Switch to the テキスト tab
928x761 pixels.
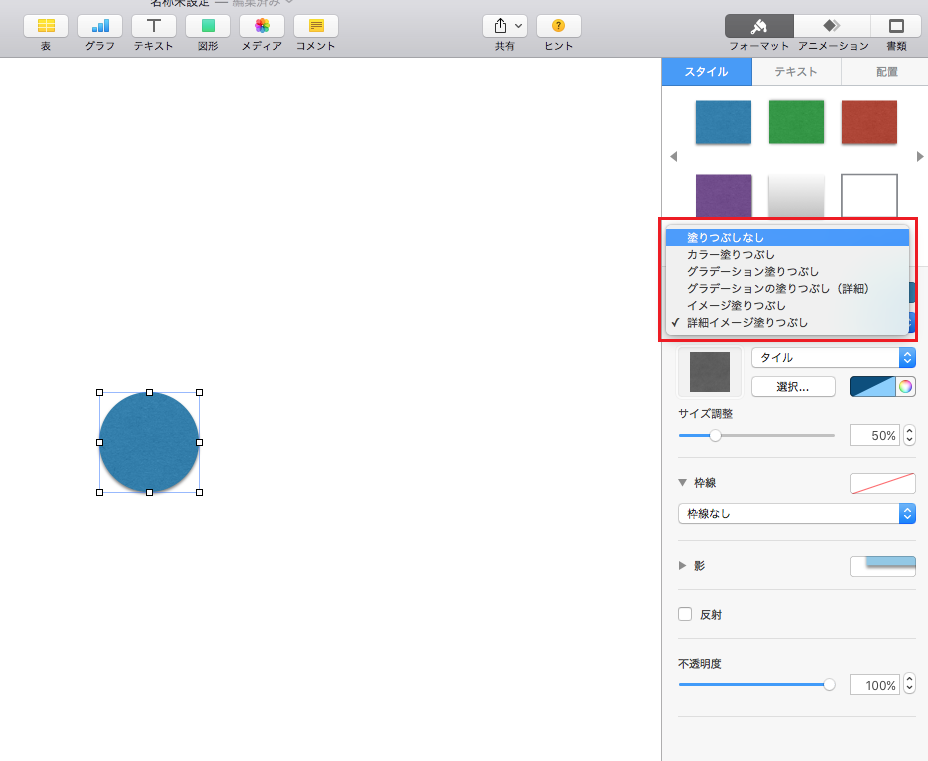click(796, 72)
